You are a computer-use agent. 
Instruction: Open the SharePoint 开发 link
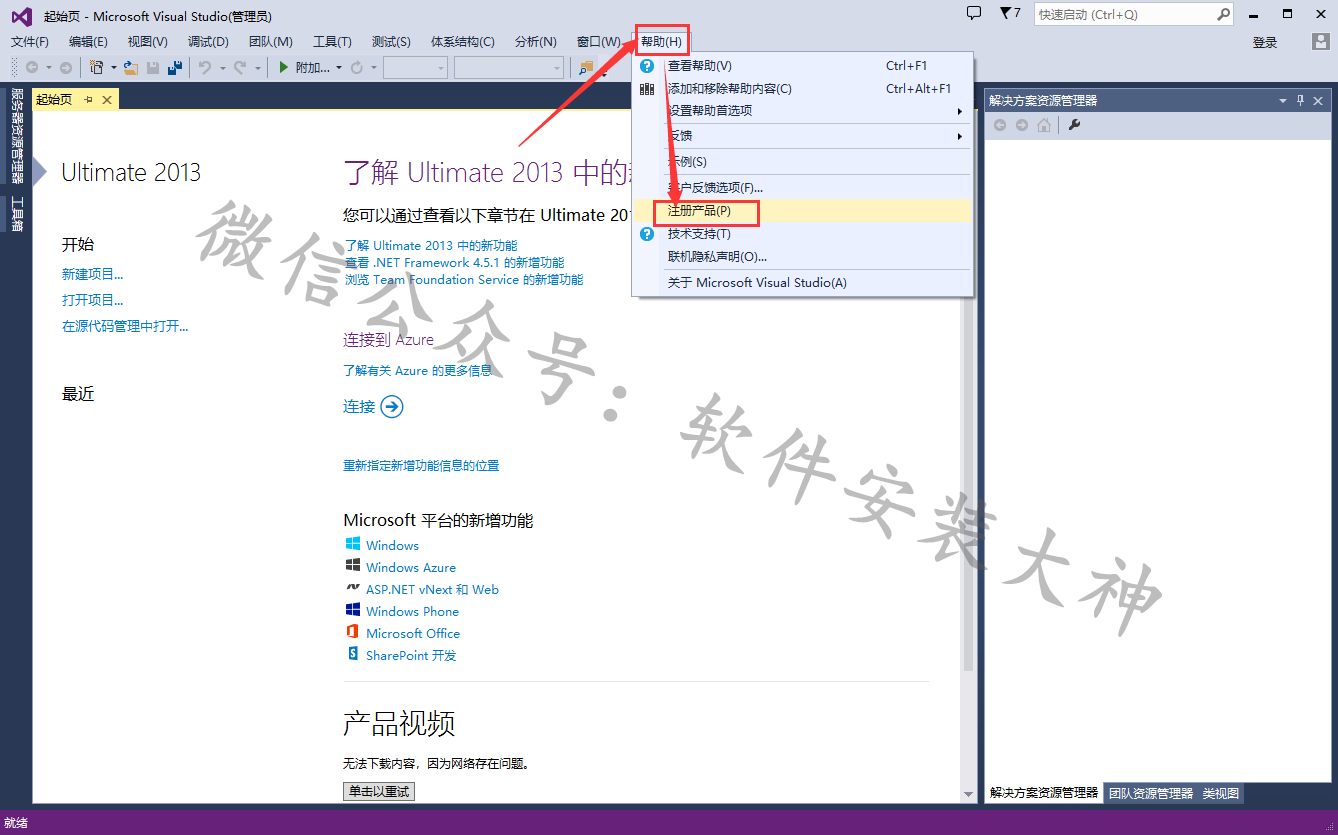411,656
